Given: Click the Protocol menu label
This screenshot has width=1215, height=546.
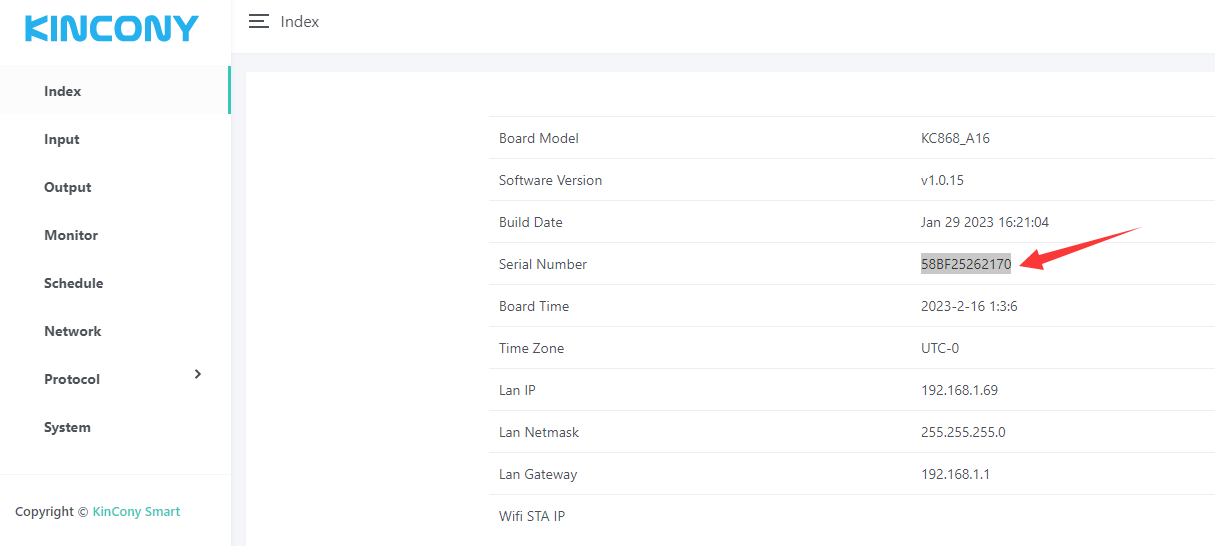Looking at the screenshot, I should tap(72, 379).
